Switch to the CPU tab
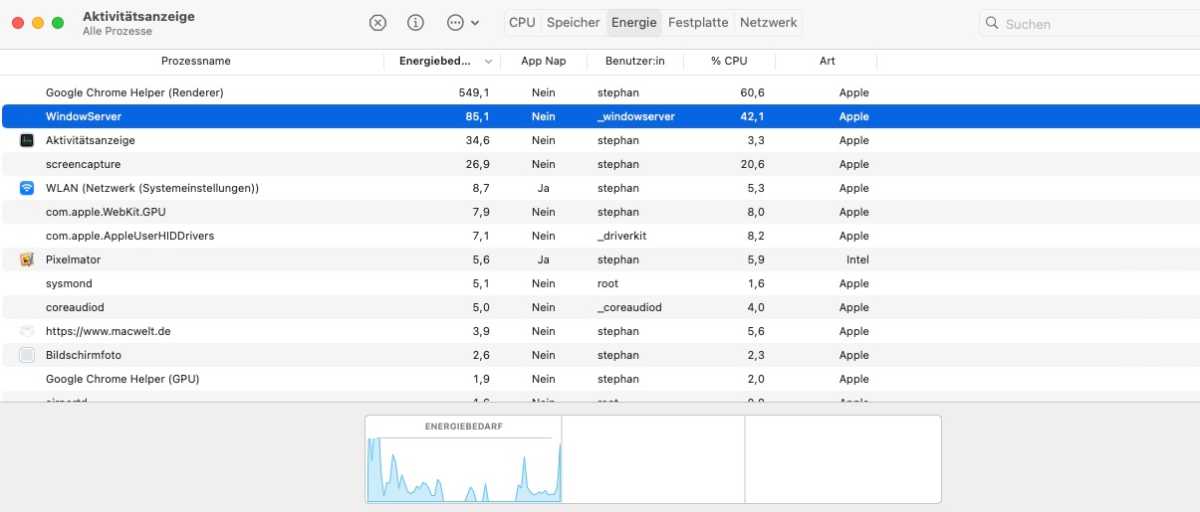The image size is (1200, 512). point(522,22)
